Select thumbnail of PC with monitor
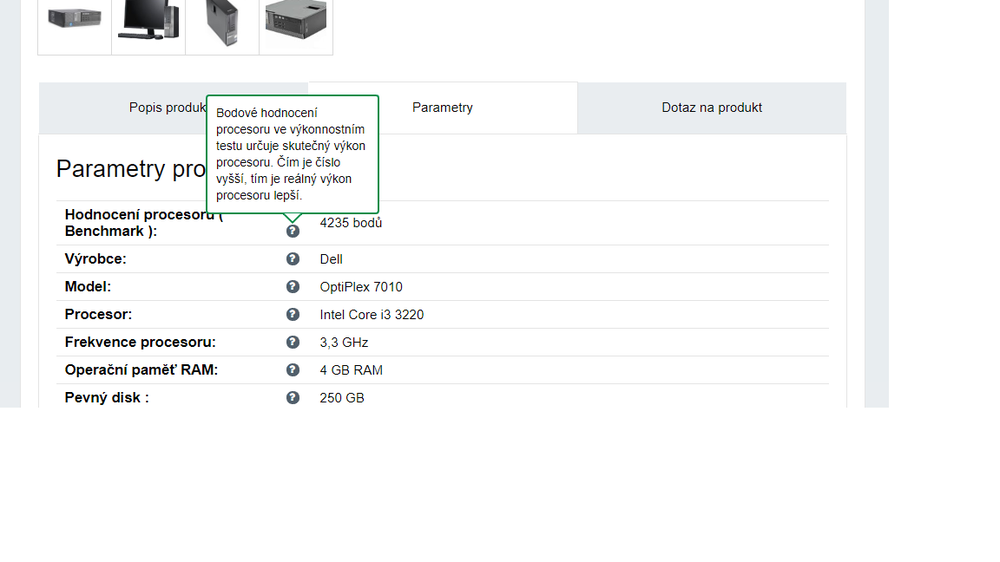1000x562 pixels. pyautogui.click(x=149, y=26)
